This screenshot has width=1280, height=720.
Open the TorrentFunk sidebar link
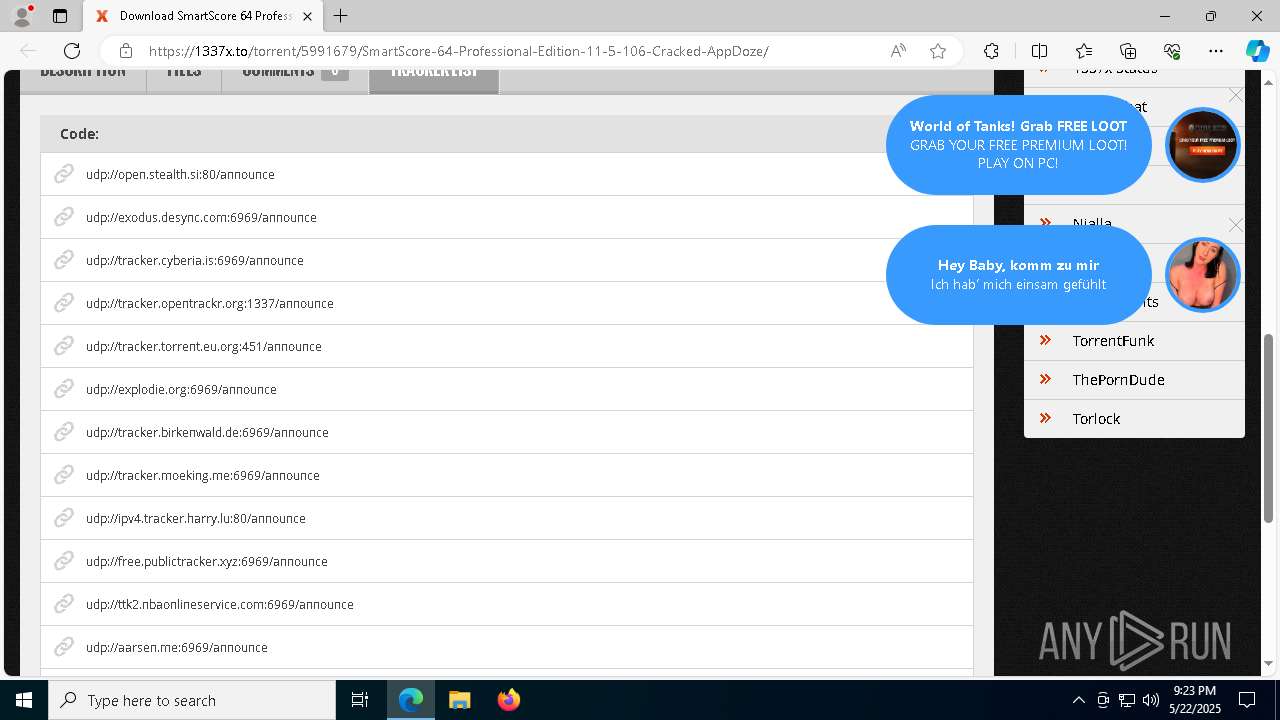pyautogui.click(x=1113, y=341)
